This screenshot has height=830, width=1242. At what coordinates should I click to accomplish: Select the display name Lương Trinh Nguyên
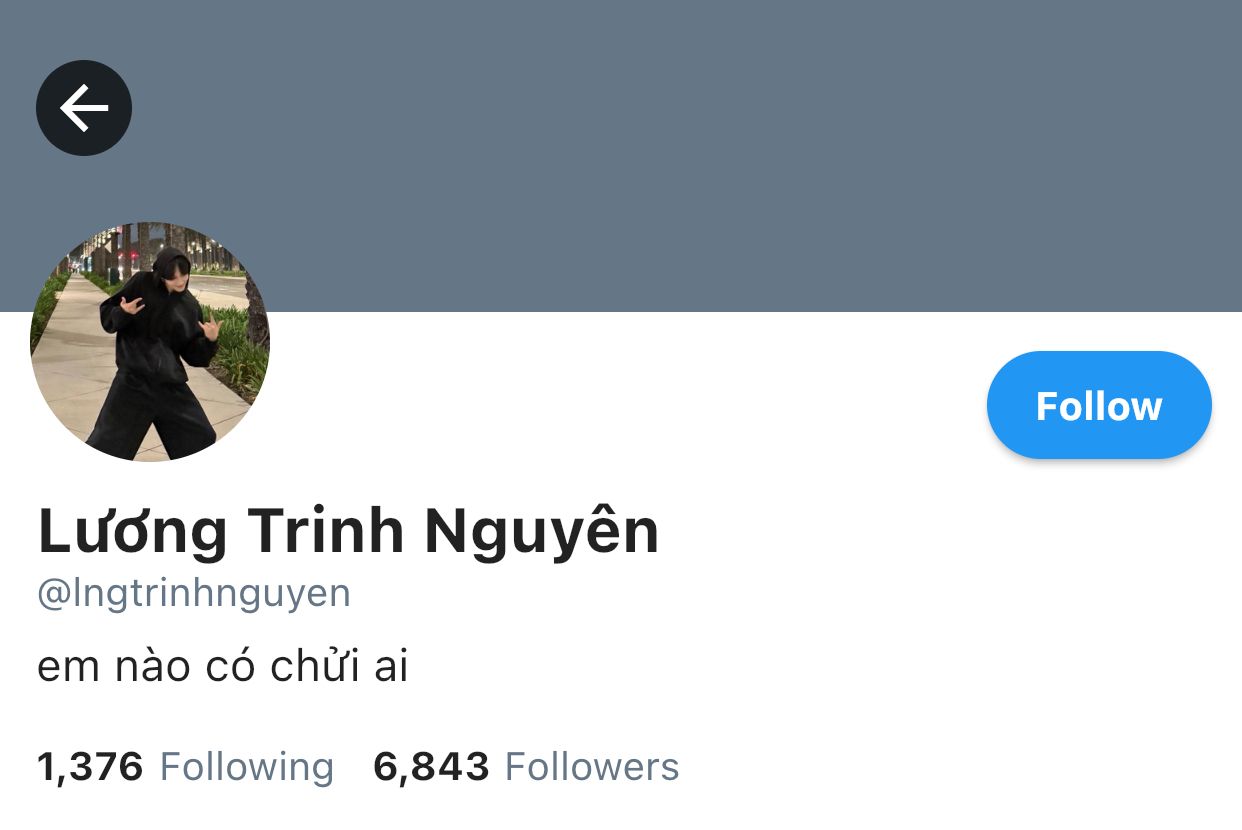(348, 531)
